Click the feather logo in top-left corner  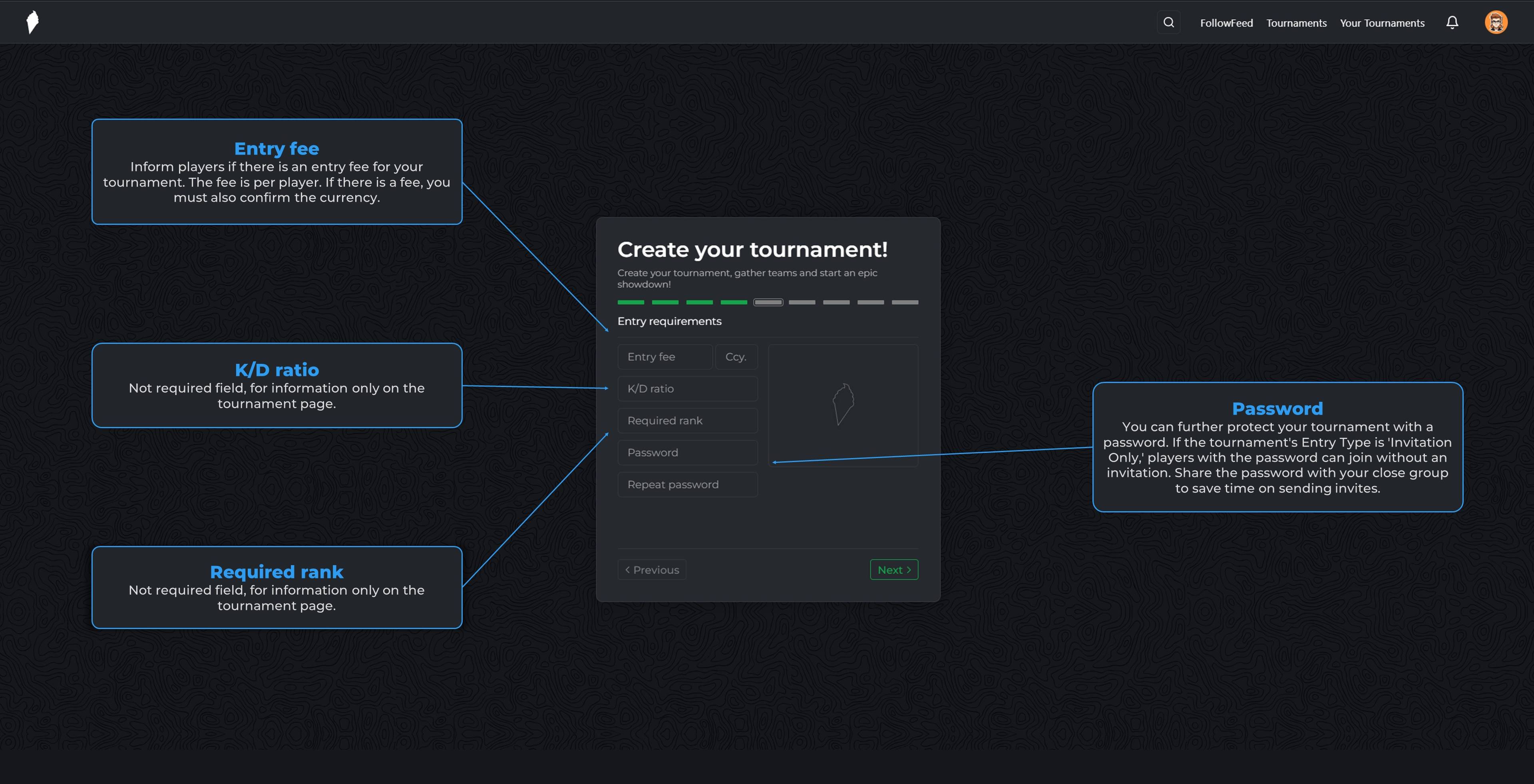33,23
